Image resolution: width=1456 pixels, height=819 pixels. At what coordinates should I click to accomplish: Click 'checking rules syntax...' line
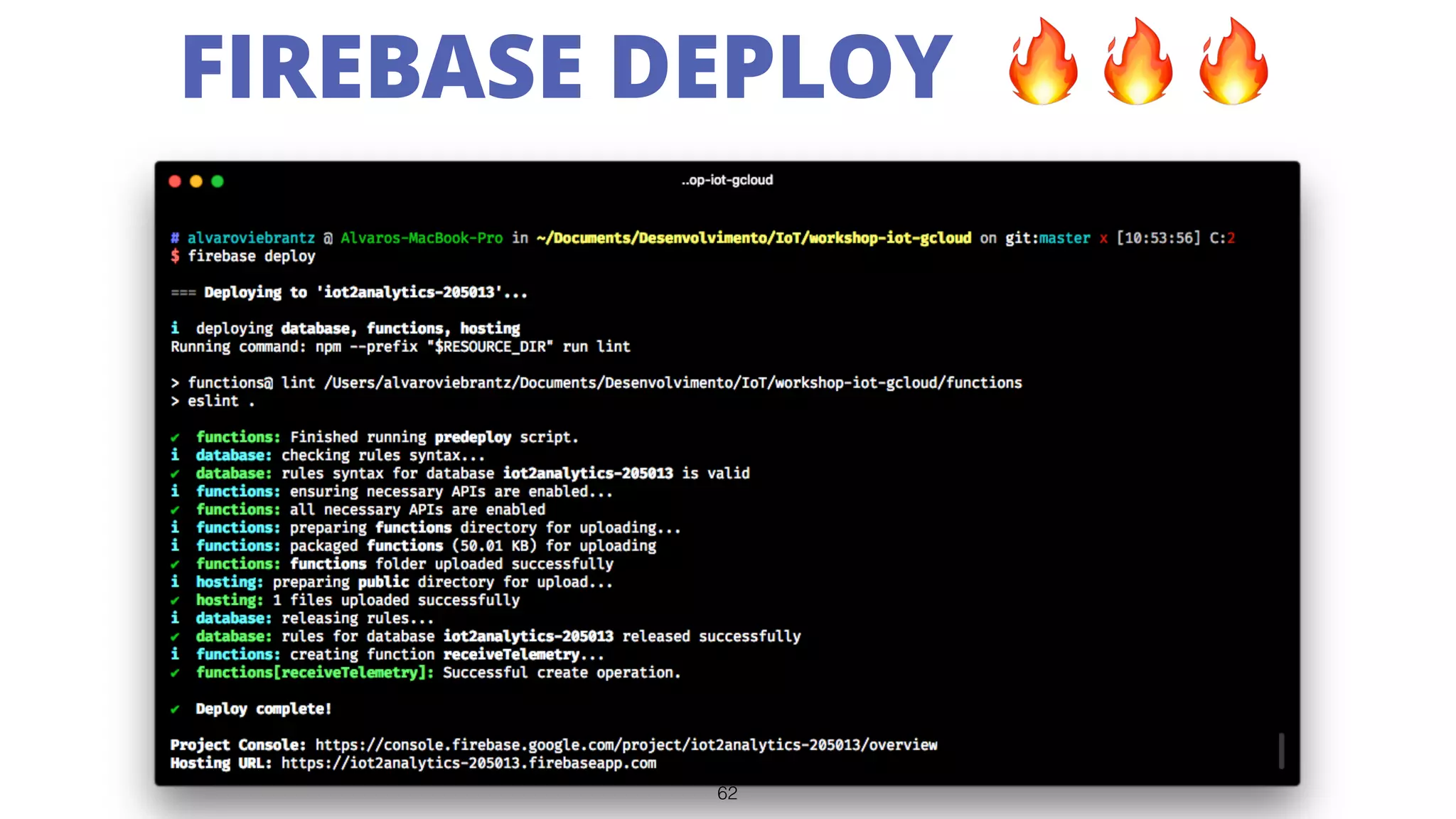pos(328,456)
